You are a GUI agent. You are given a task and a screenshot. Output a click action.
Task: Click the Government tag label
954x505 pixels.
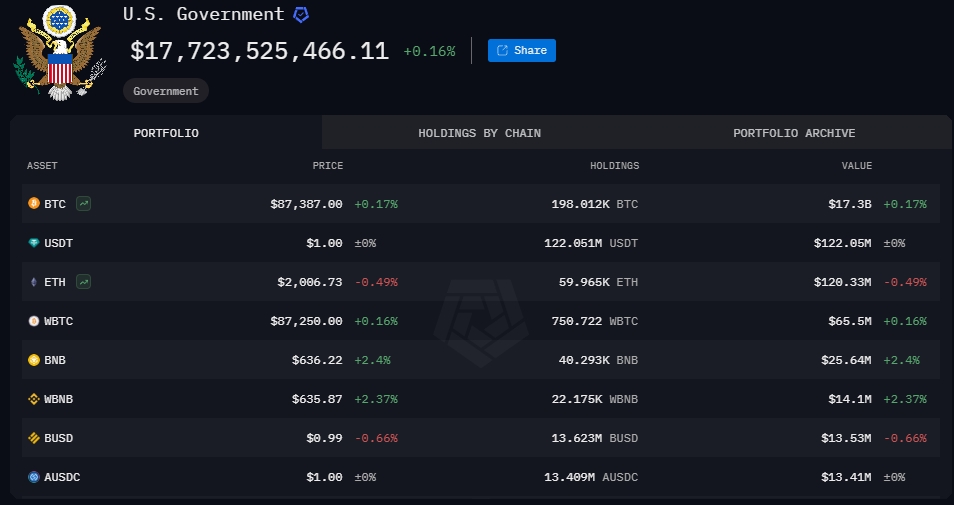(165, 91)
